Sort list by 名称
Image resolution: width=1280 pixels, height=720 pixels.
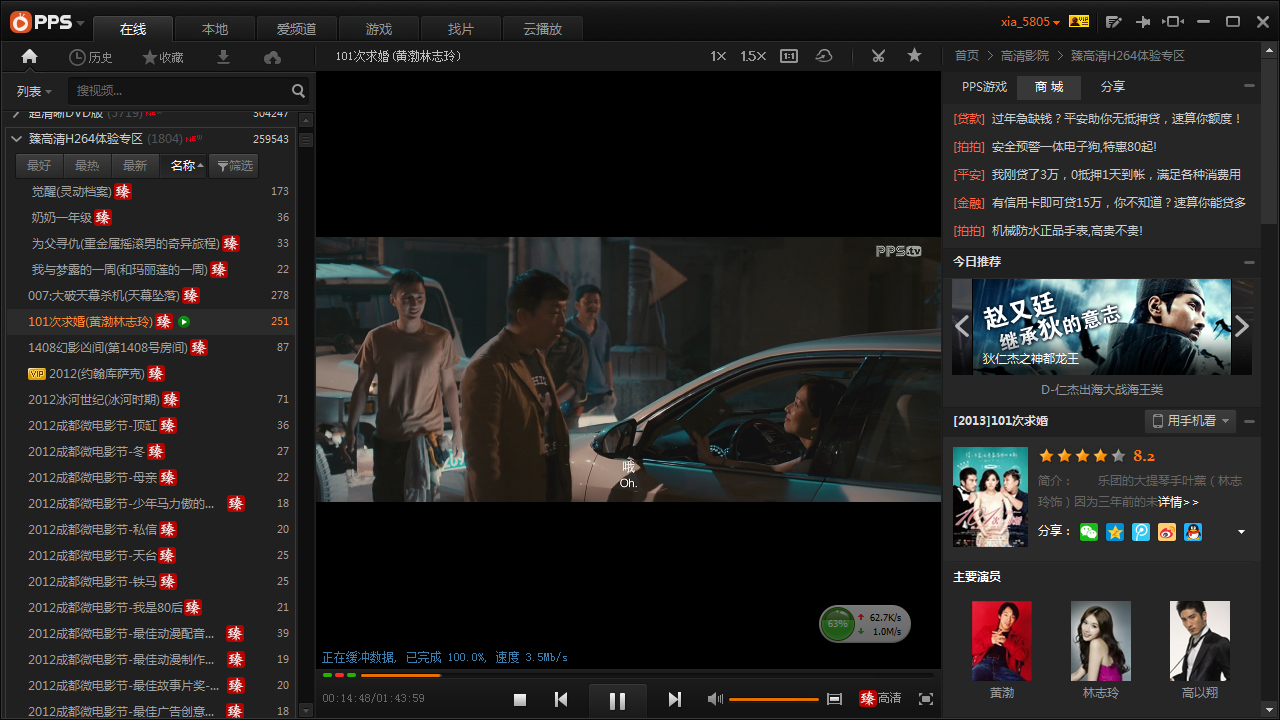[x=187, y=166]
